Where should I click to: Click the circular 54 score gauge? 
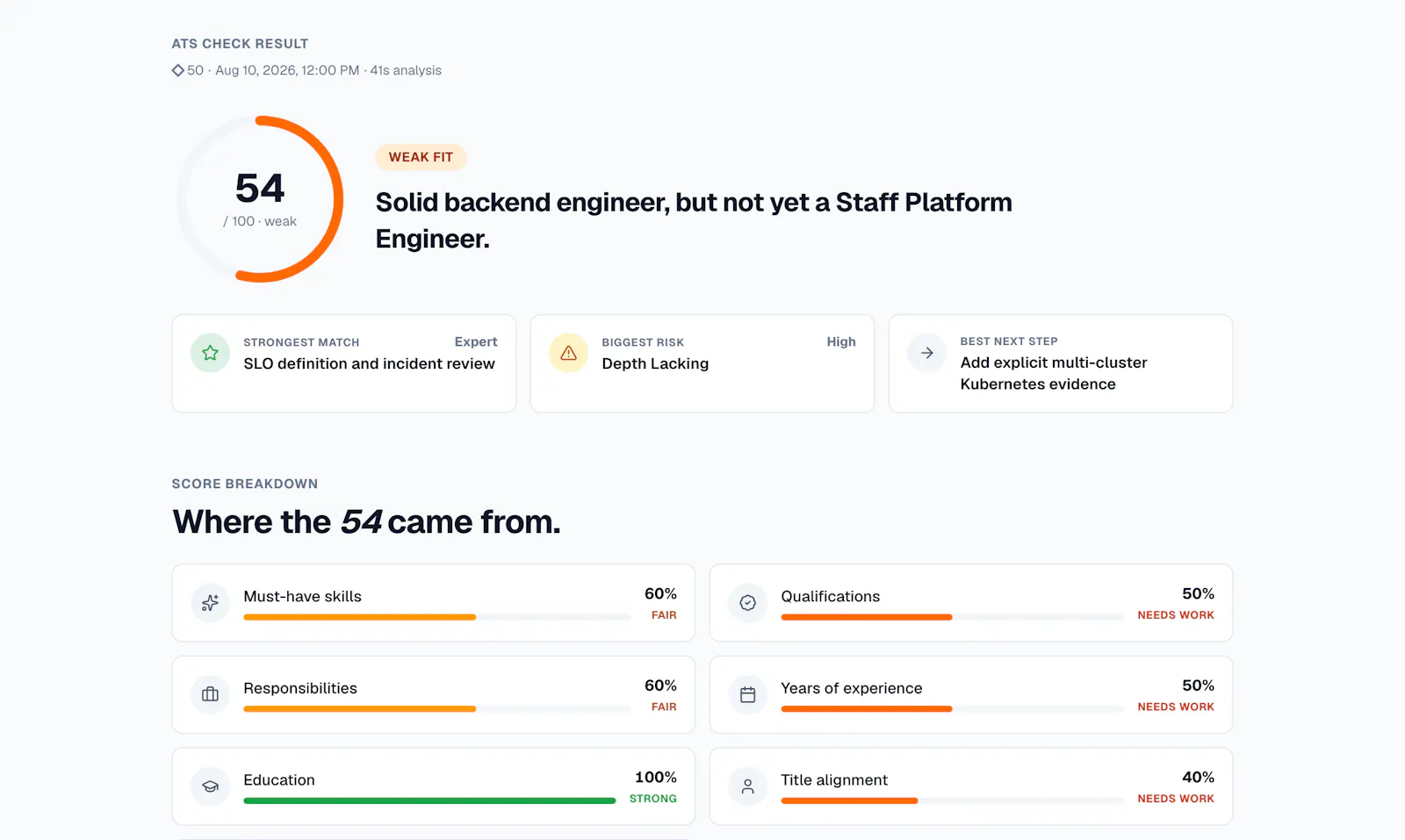tap(260, 199)
